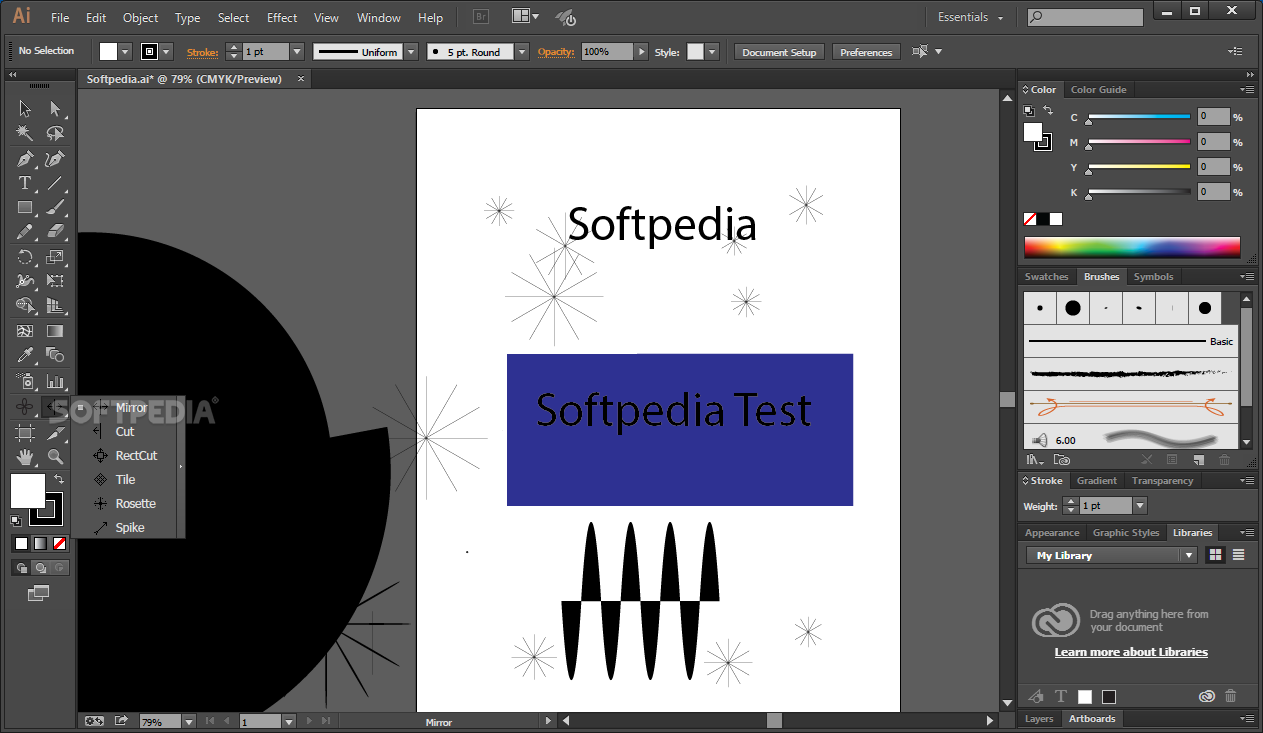
Task: Select the Column Graph tool
Action: [x=55, y=381]
